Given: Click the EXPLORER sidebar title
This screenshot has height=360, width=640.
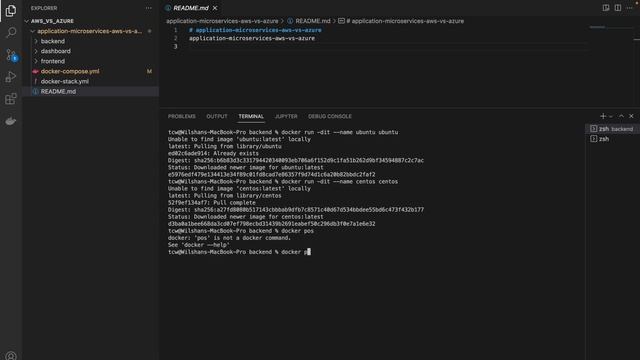Looking at the screenshot, I should pos(44,8).
